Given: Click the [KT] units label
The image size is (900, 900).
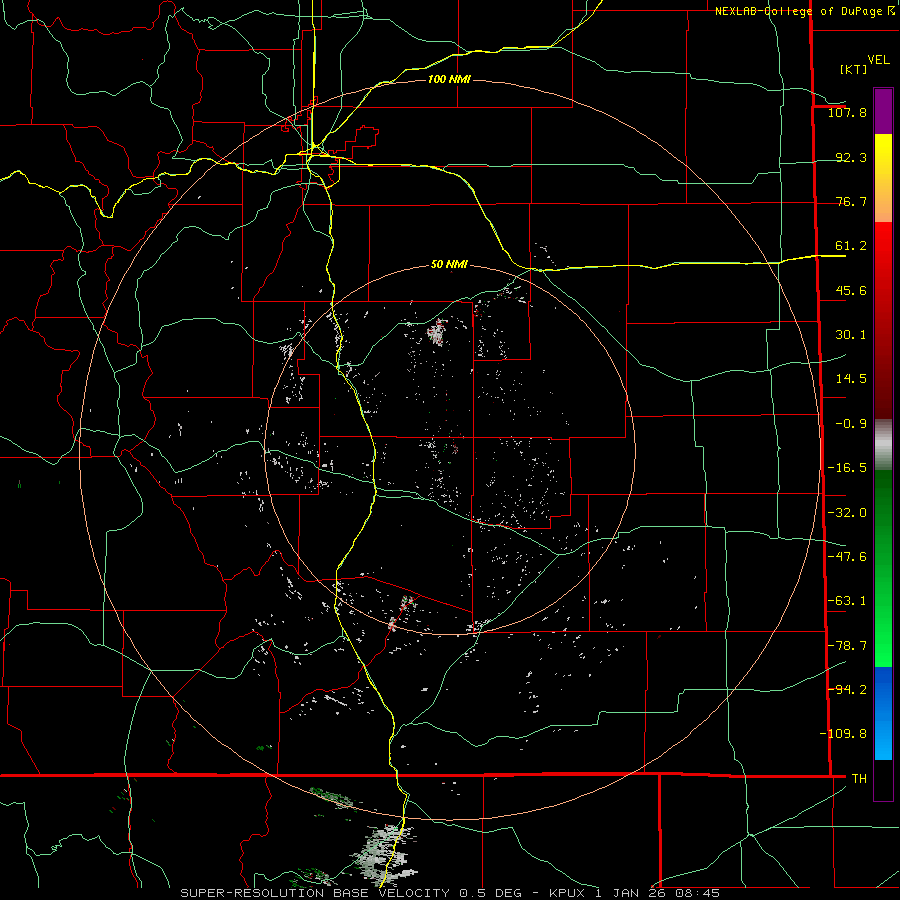Looking at the screenshot, I should (x=854, y=69).
